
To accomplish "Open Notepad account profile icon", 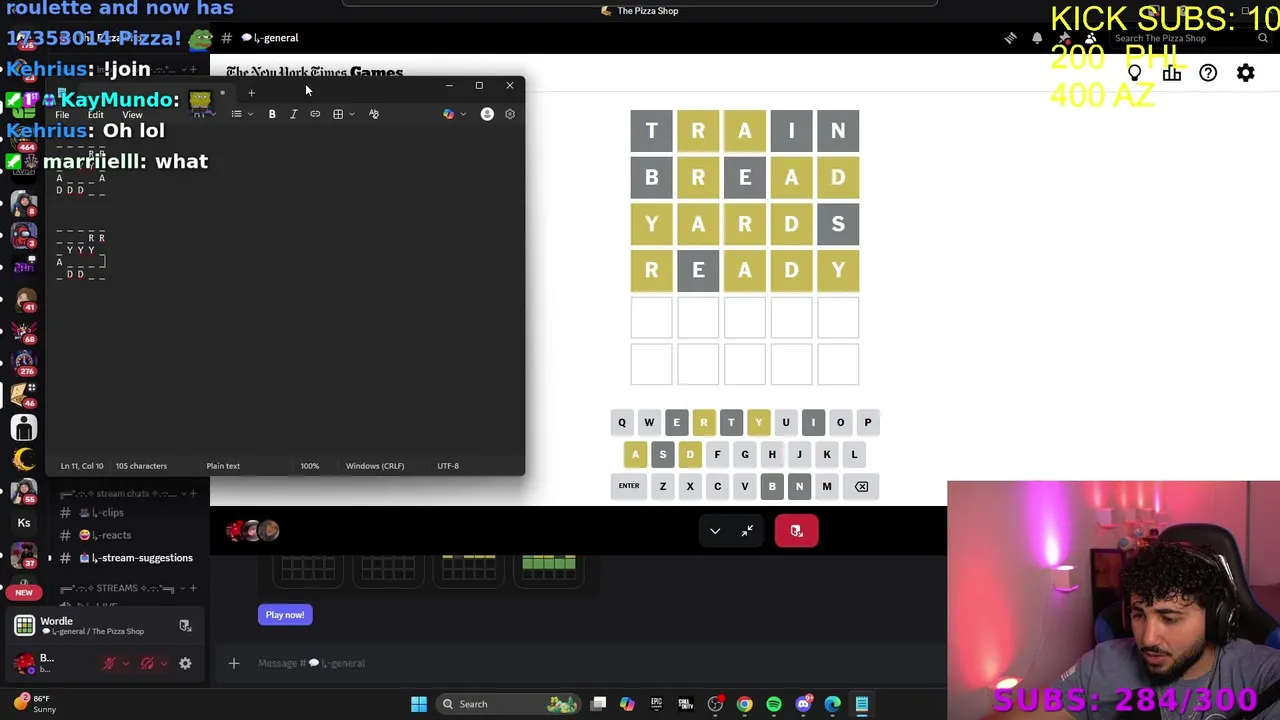I will (x=487, y=114).
